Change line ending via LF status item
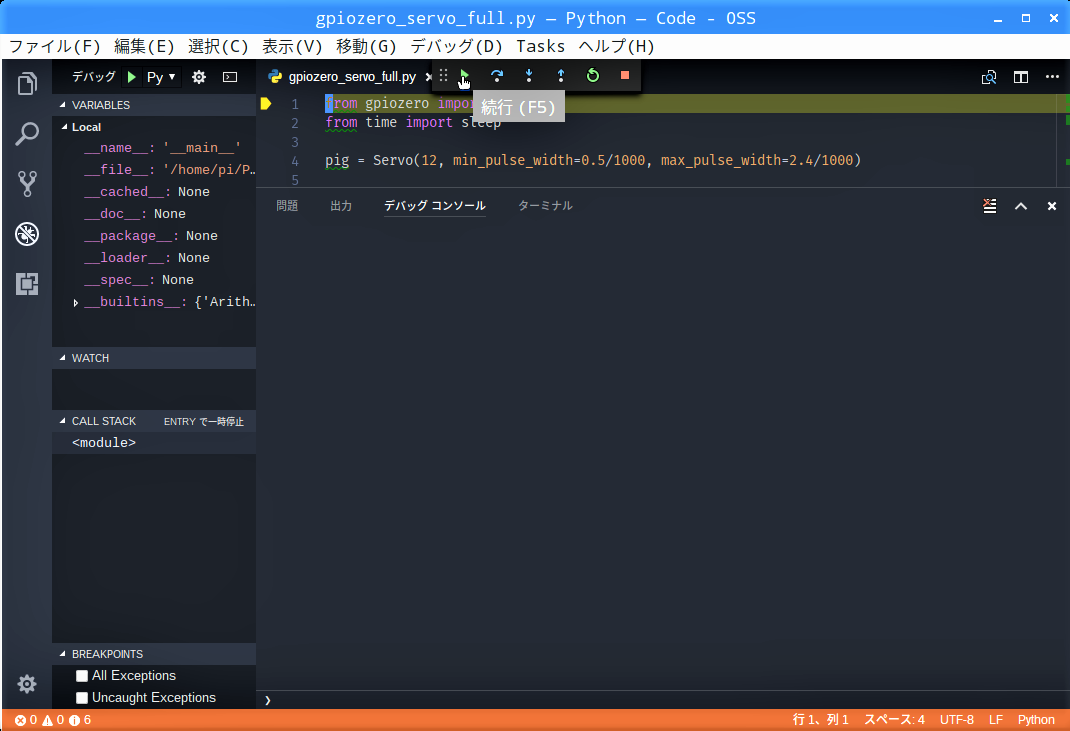 [x=996, y=720]
